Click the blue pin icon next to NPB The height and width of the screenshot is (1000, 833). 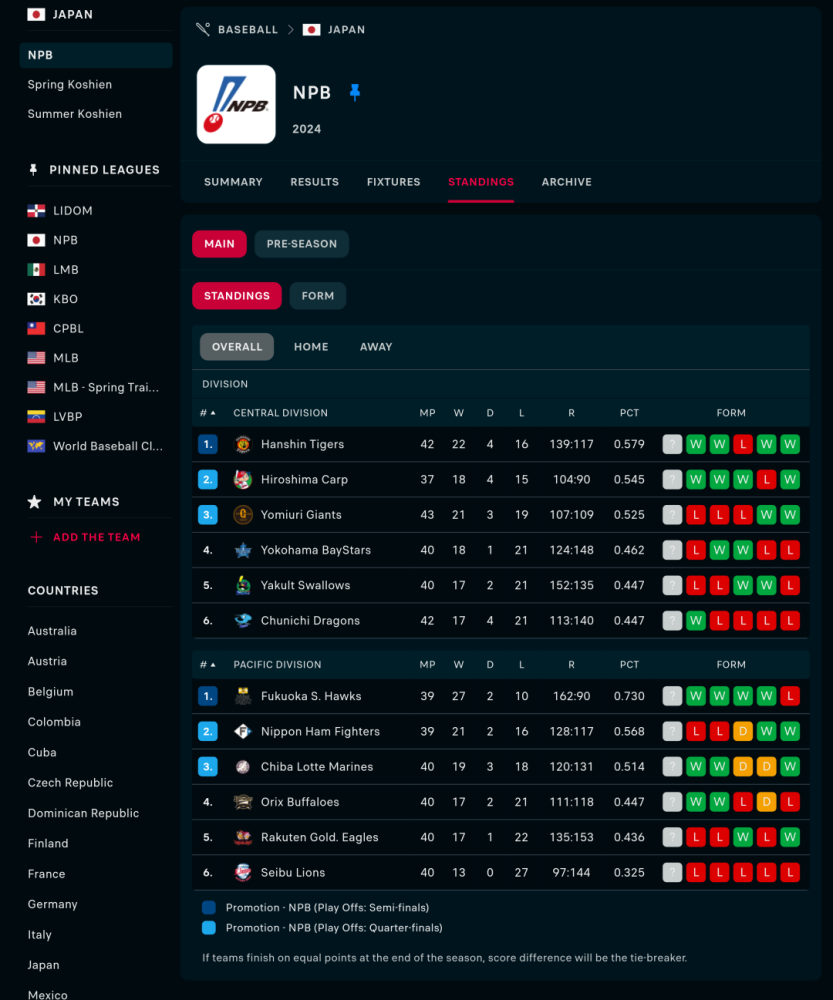tap(355, 92)
